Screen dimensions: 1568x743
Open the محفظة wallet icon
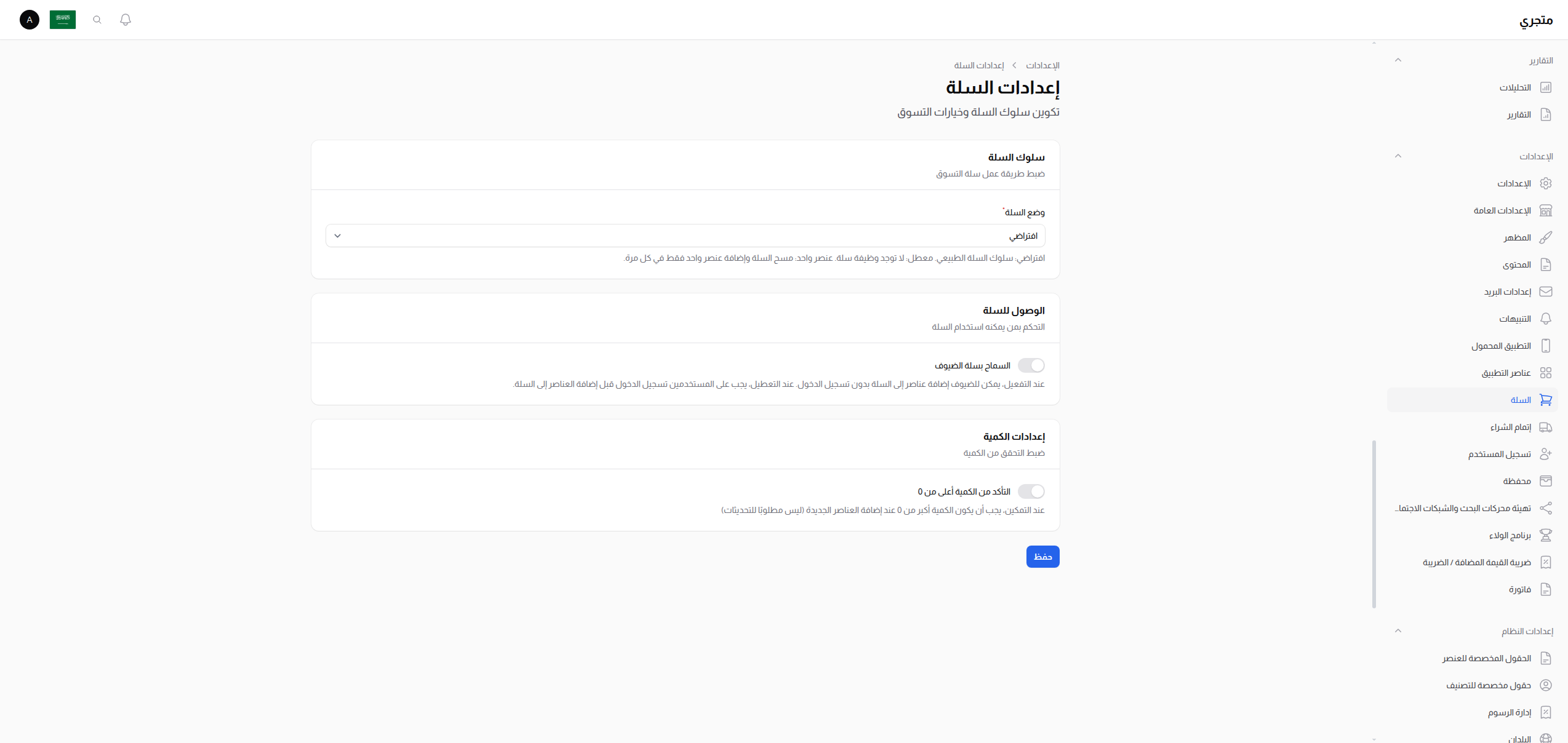1546,481
